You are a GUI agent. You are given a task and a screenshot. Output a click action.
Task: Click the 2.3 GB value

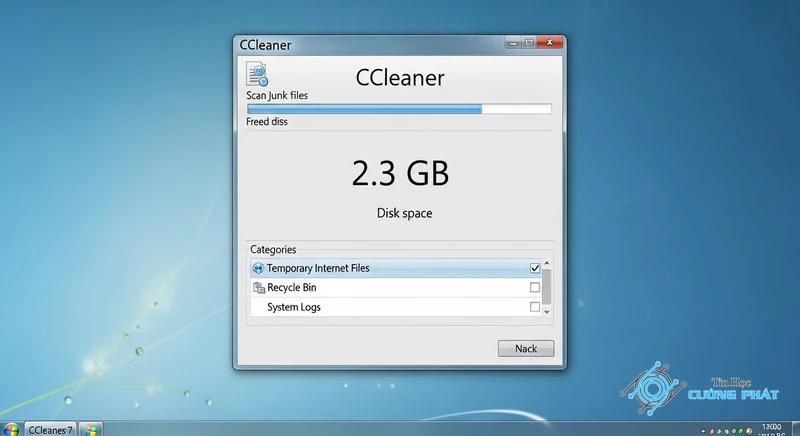tap(401, 173)
